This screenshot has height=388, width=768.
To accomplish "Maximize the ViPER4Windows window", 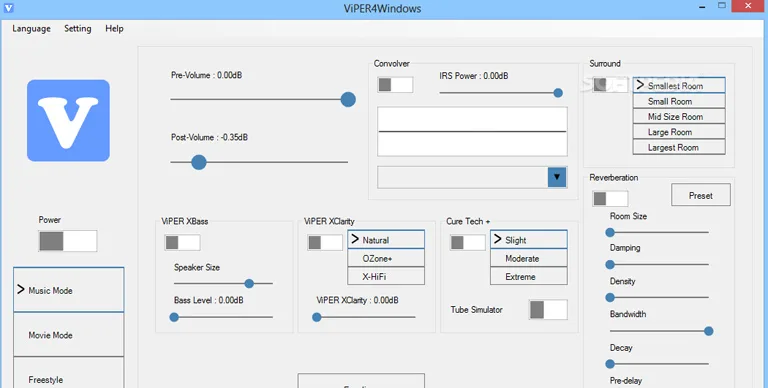I will pyautogui.click(x=721, y=6).
